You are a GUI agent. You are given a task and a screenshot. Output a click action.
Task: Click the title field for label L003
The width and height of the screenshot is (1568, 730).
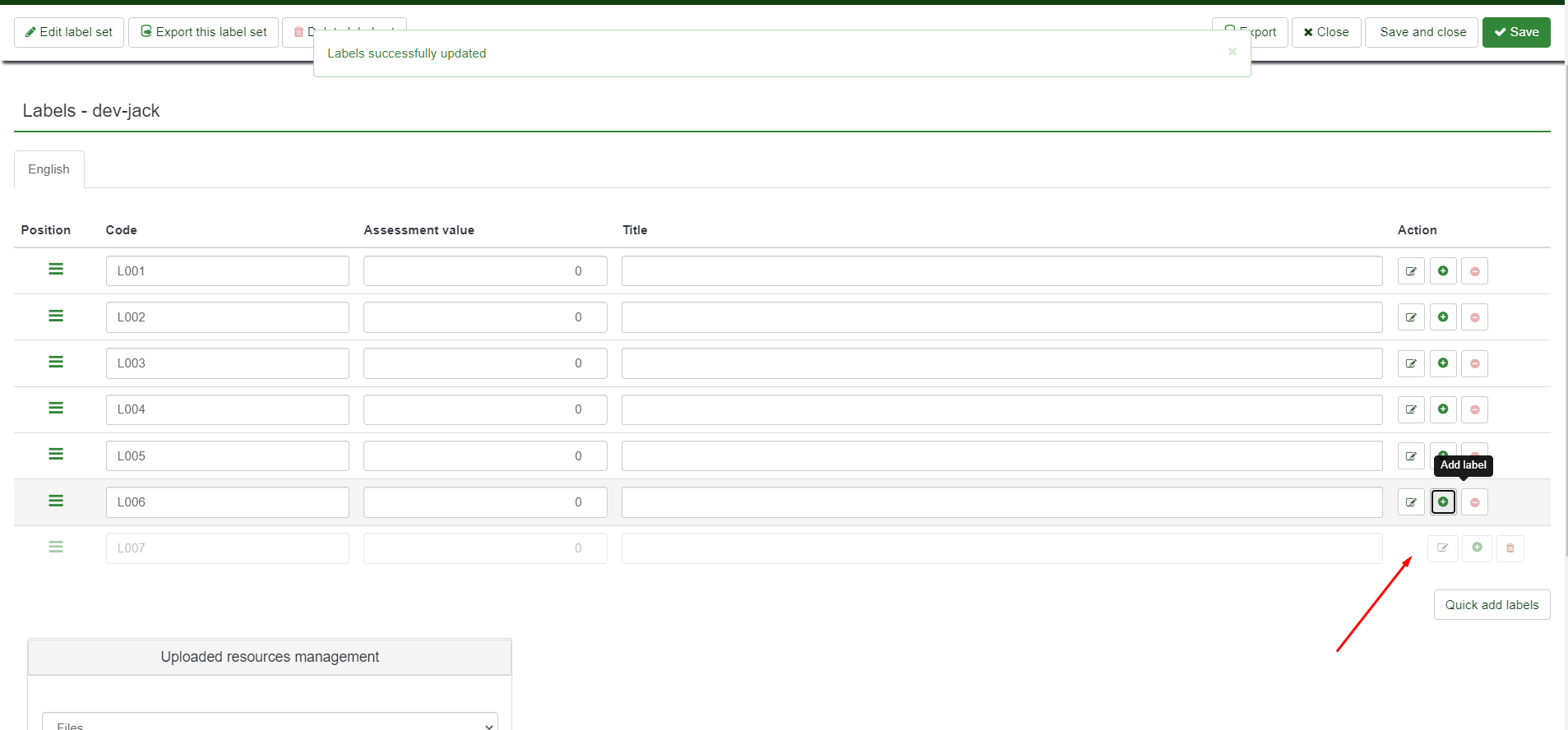click(1001, 363)
